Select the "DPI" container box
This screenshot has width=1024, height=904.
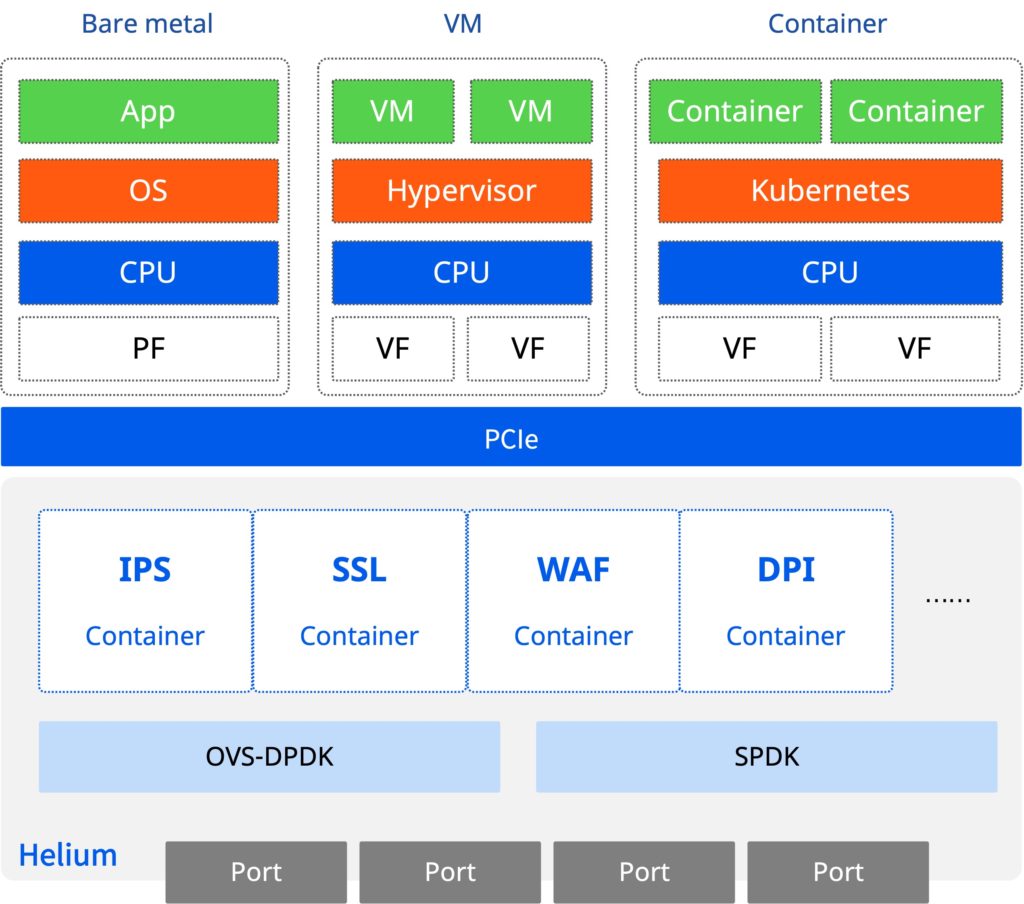[x=786, y=600]
